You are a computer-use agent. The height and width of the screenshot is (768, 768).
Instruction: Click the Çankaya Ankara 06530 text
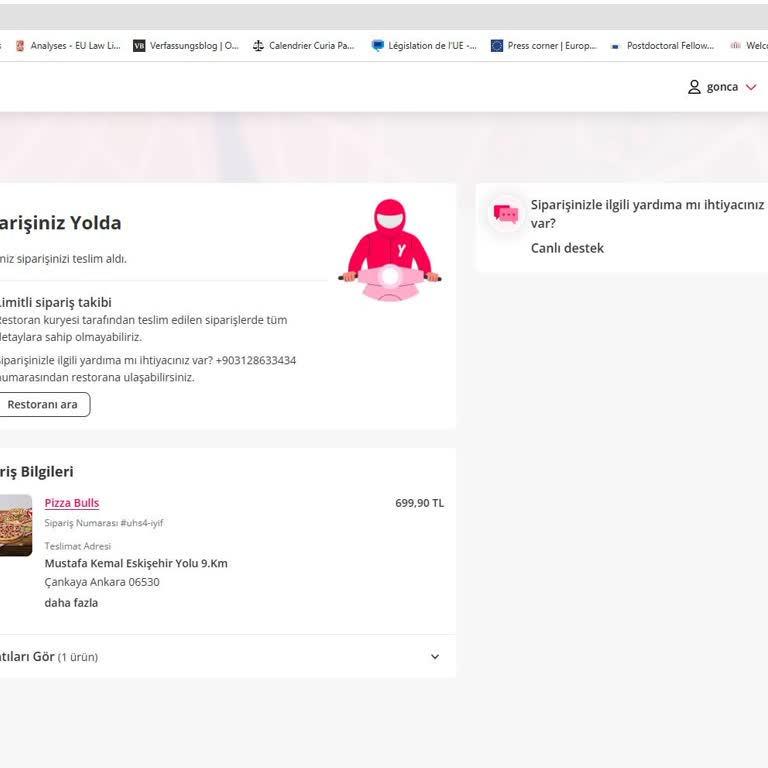tap(102, 582)
